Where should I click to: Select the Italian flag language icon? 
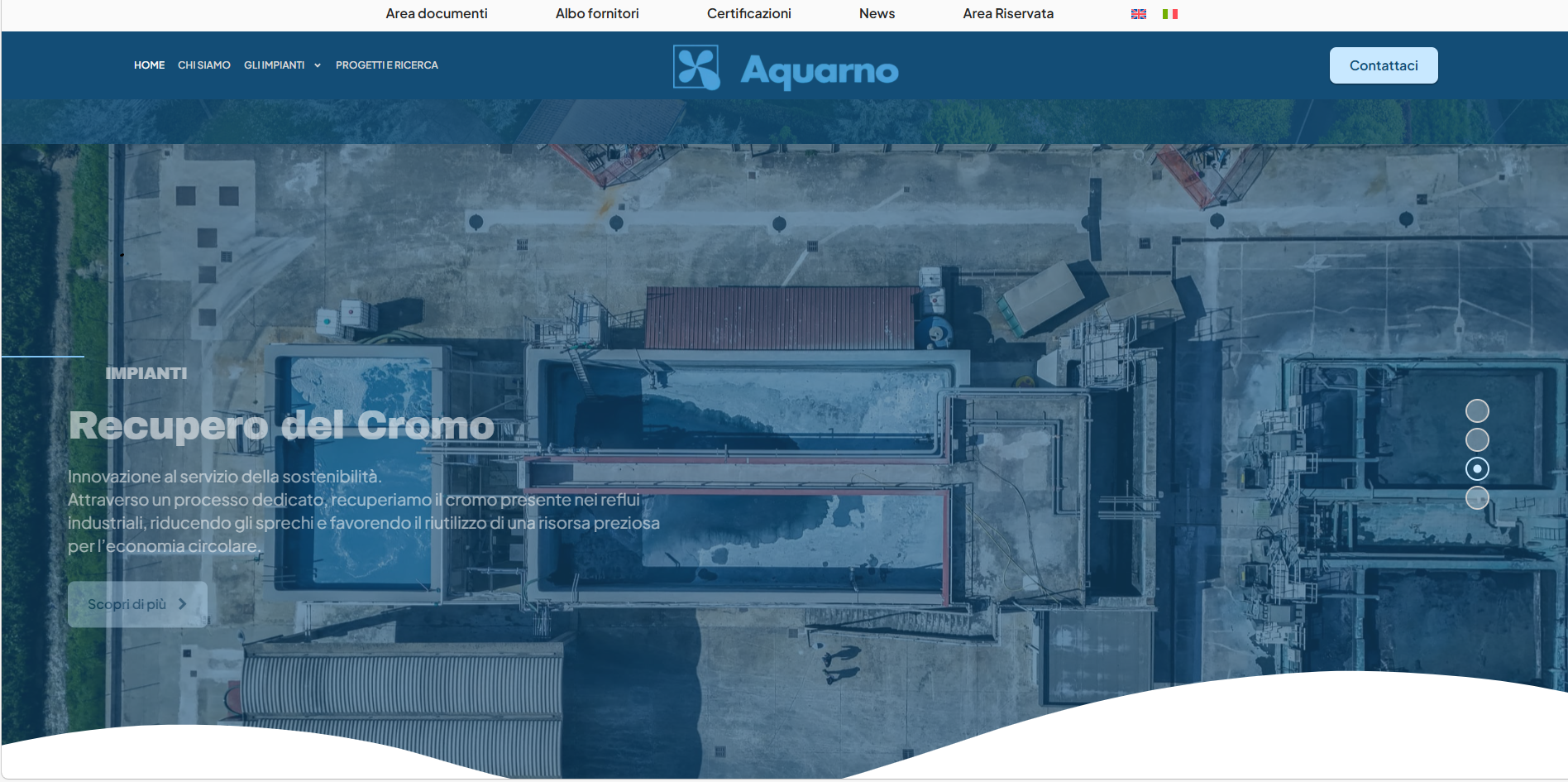pyautogui.click(x=1169, y=14)
